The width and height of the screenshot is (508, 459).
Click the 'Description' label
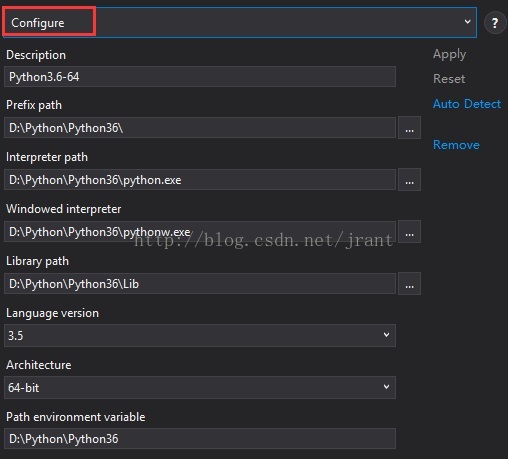click(36, 55)
